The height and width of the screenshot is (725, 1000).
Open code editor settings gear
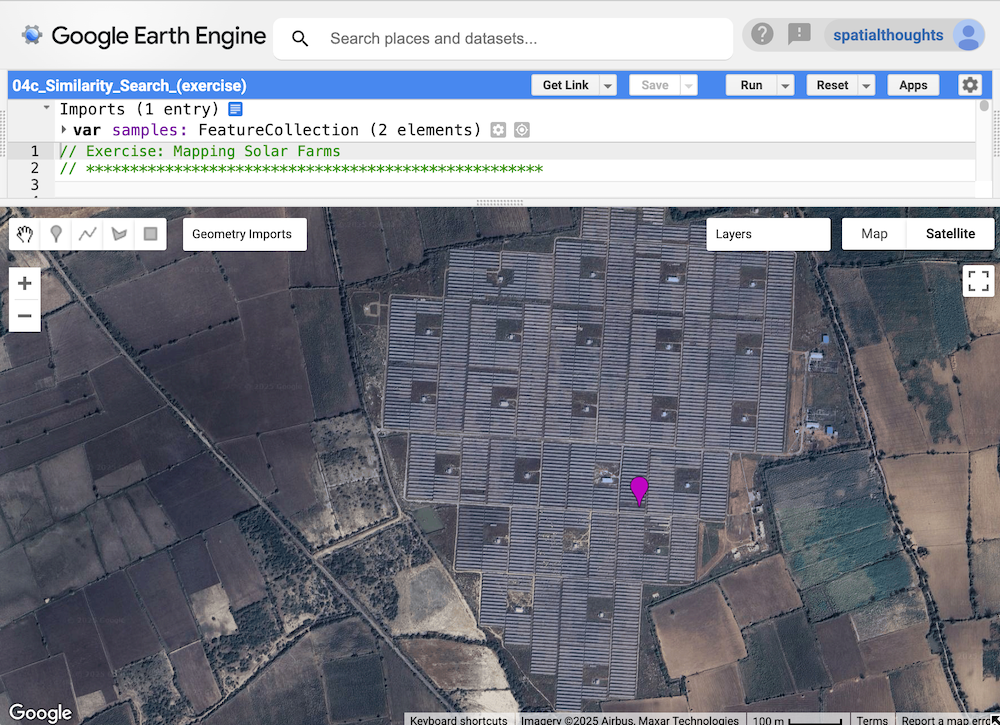(970, 85)
